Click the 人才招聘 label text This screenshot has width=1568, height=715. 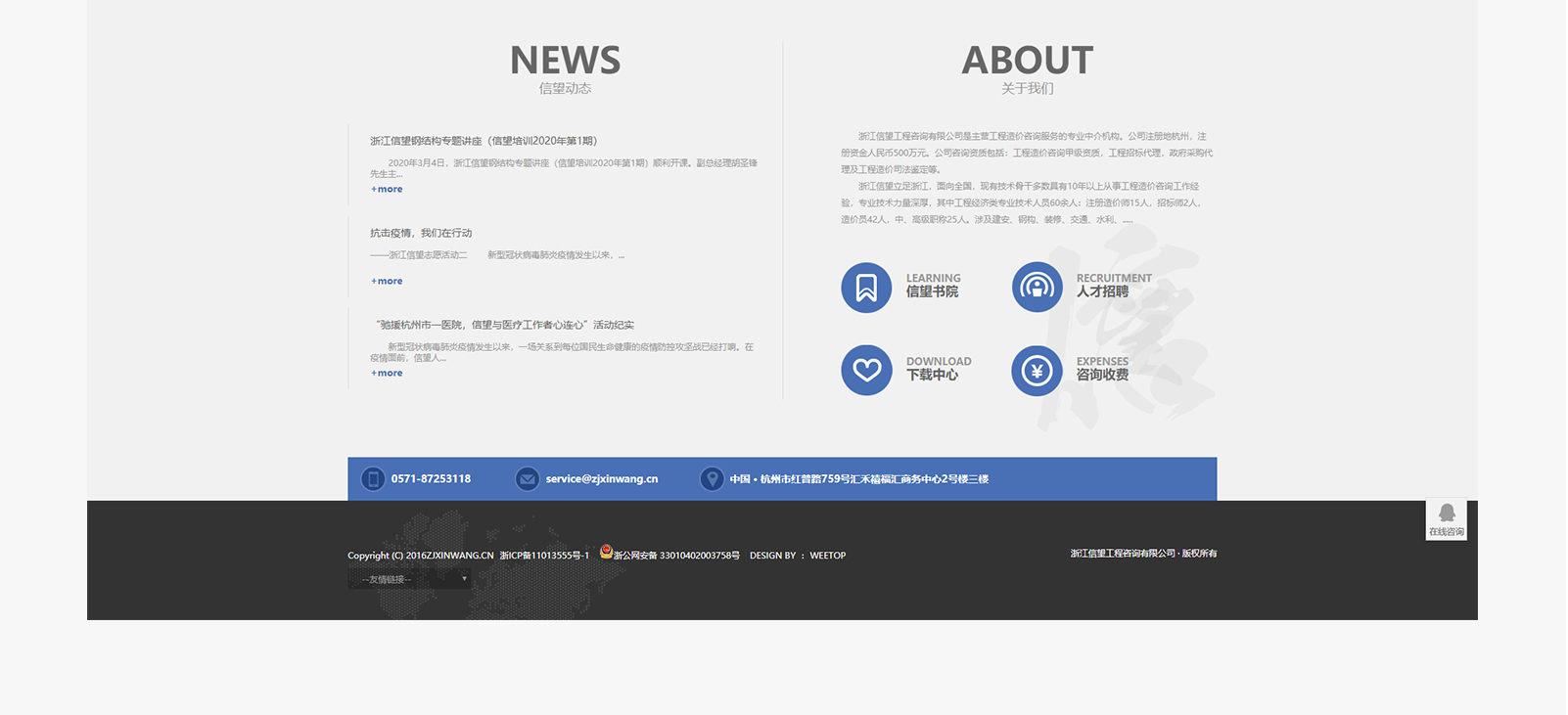(1102, 291)
